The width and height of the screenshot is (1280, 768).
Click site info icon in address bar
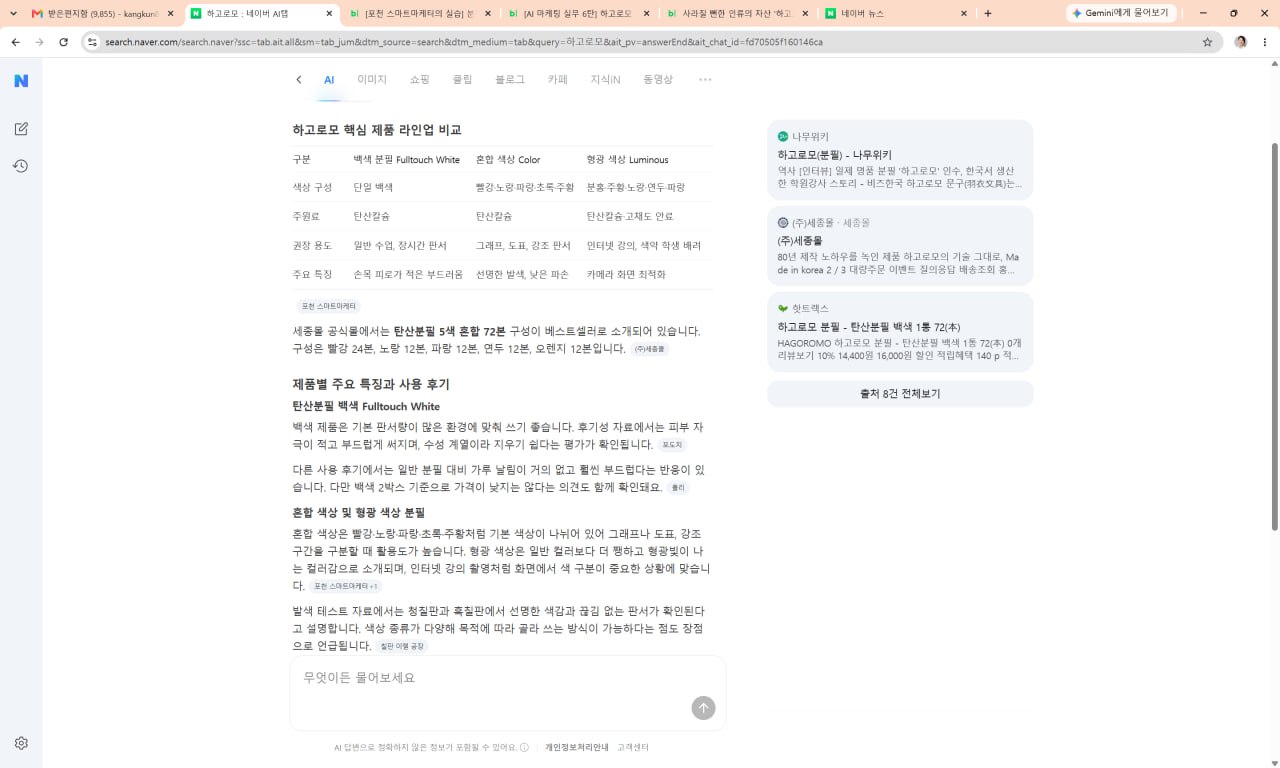click(92, 42)
